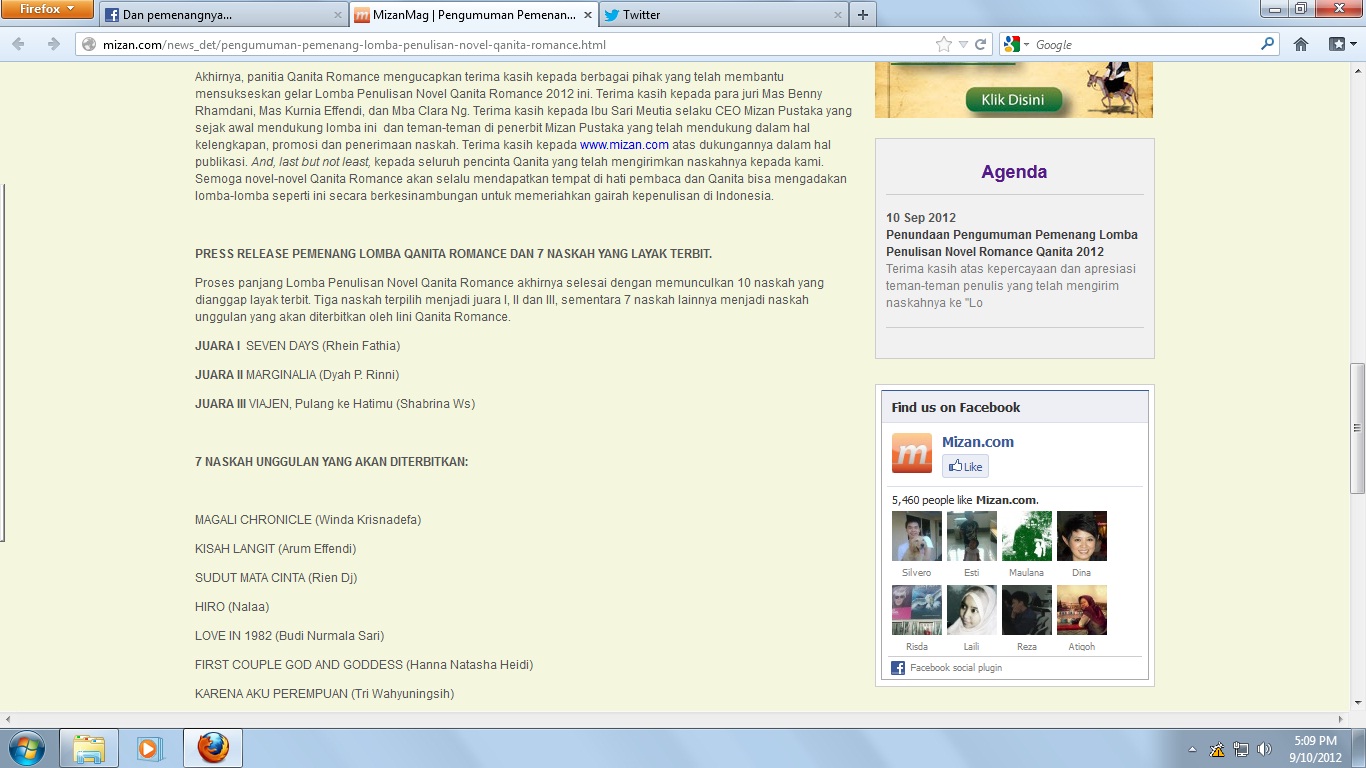Click 'LOVE IN 1982 (Budi Nurmala Sari)' text
The height and width of the screenshot is (768, 1366).
click(289, 636)
